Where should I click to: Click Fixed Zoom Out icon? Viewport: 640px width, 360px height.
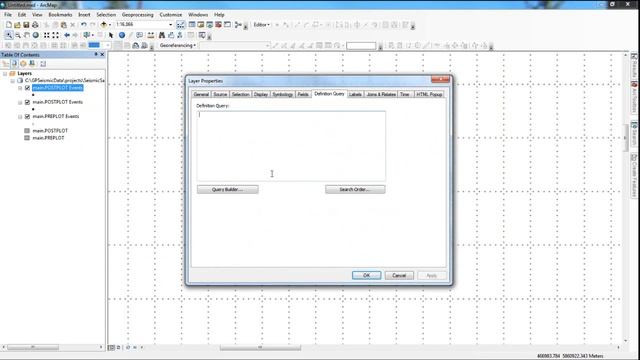[x=56, y=36]
